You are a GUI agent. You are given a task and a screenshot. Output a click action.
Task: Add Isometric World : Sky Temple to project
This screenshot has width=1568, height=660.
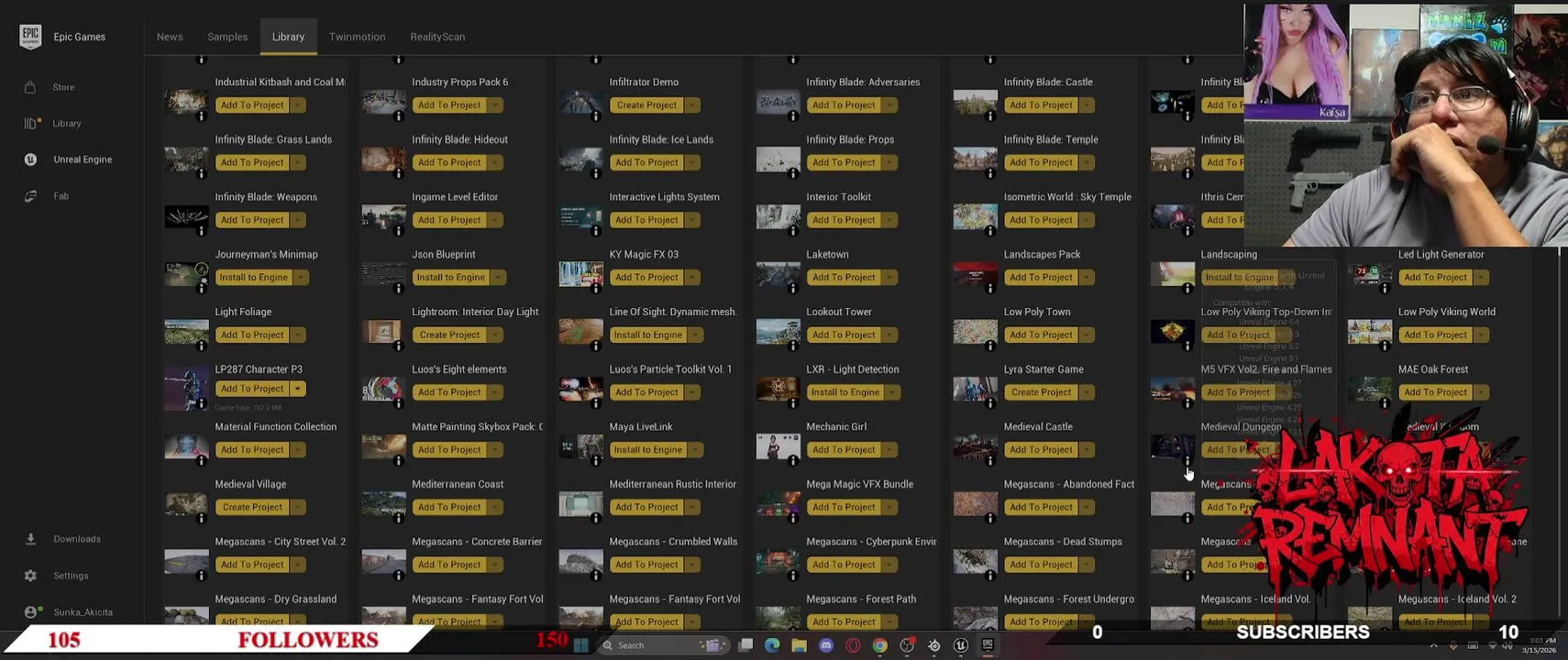(x=1041, y=220)
